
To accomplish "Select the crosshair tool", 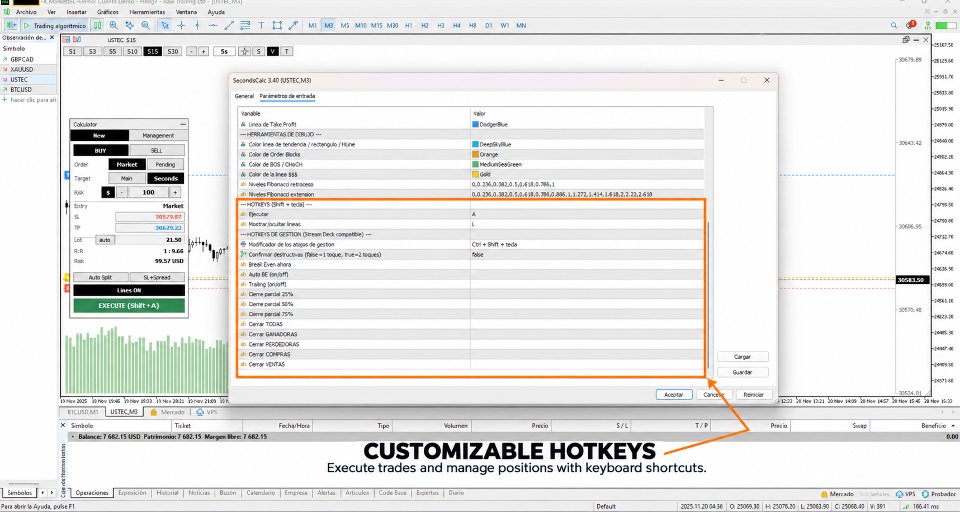I will (181, 26).
